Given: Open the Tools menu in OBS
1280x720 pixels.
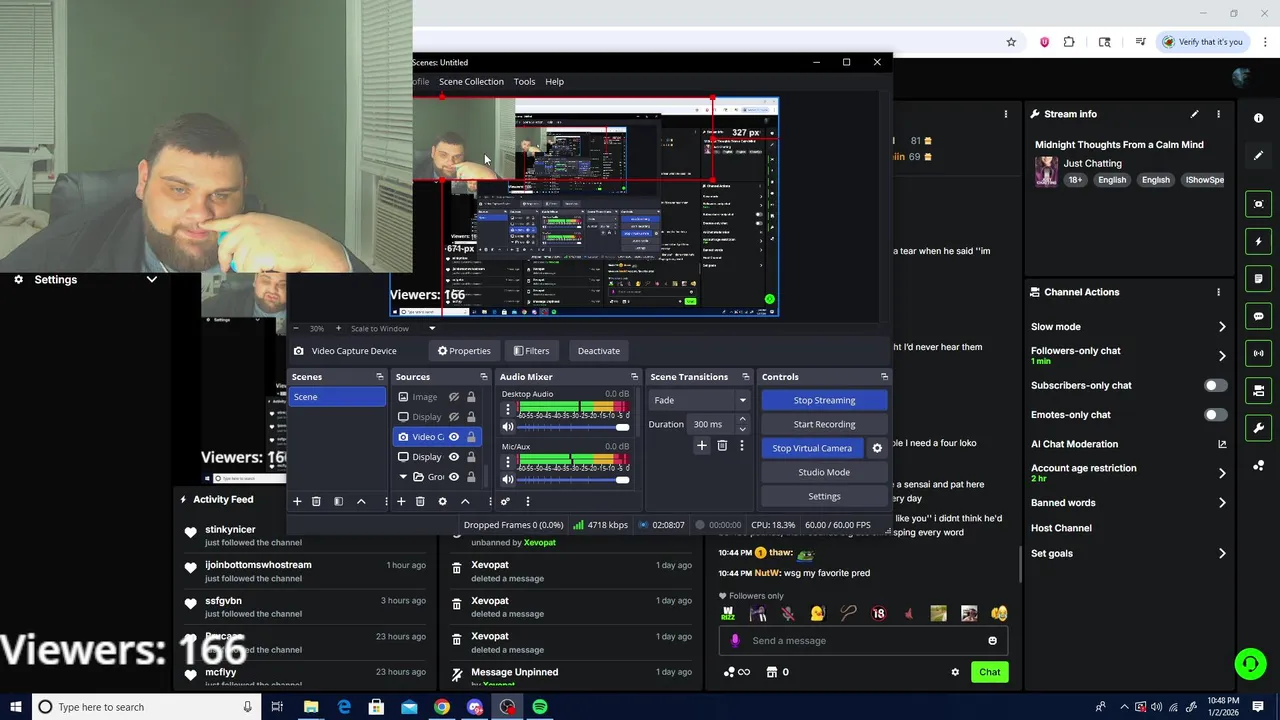Looking at the screenshot, I should (524, 82).
